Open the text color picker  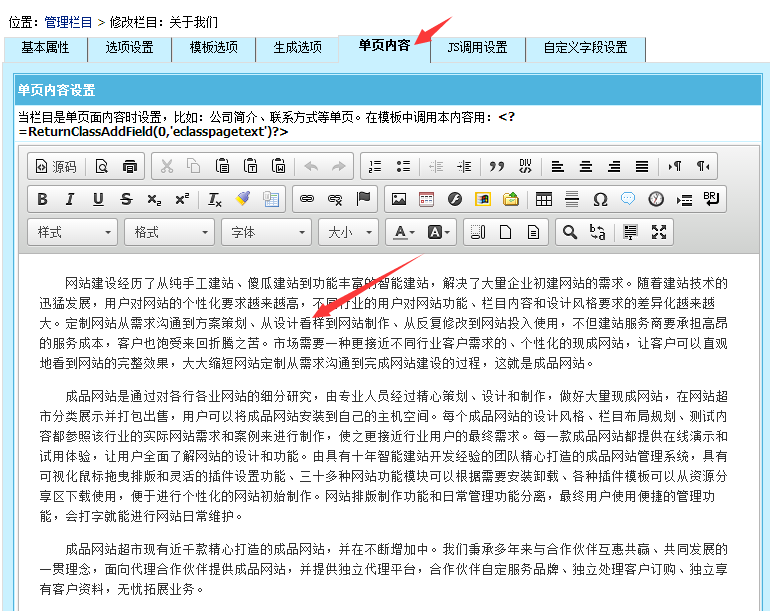tap(405, 232)
